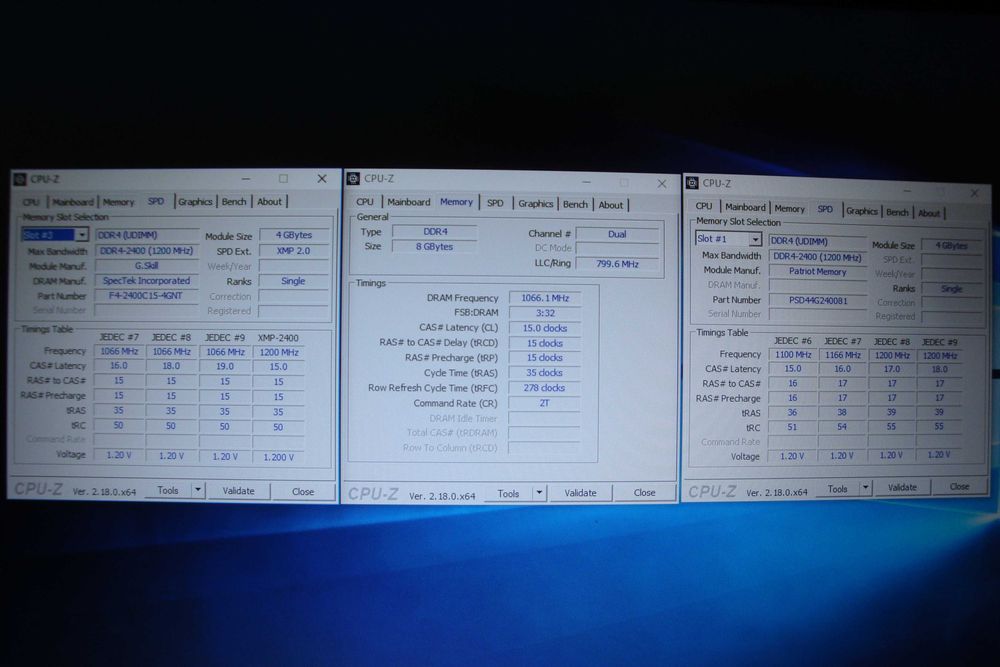
Task: Click 1200 MHz XMP-2400 frequency cell
Action: tap(279, 353)
